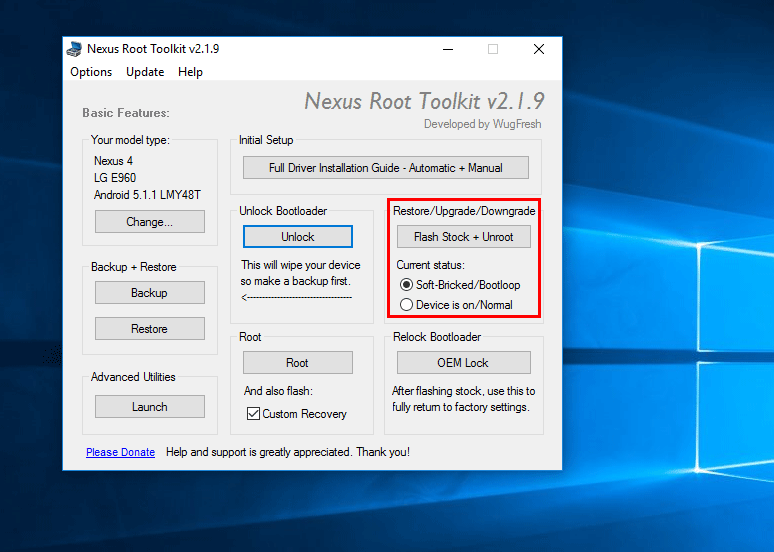Follow the Please Donate link
Screen dimensions: 774x552
120,452
